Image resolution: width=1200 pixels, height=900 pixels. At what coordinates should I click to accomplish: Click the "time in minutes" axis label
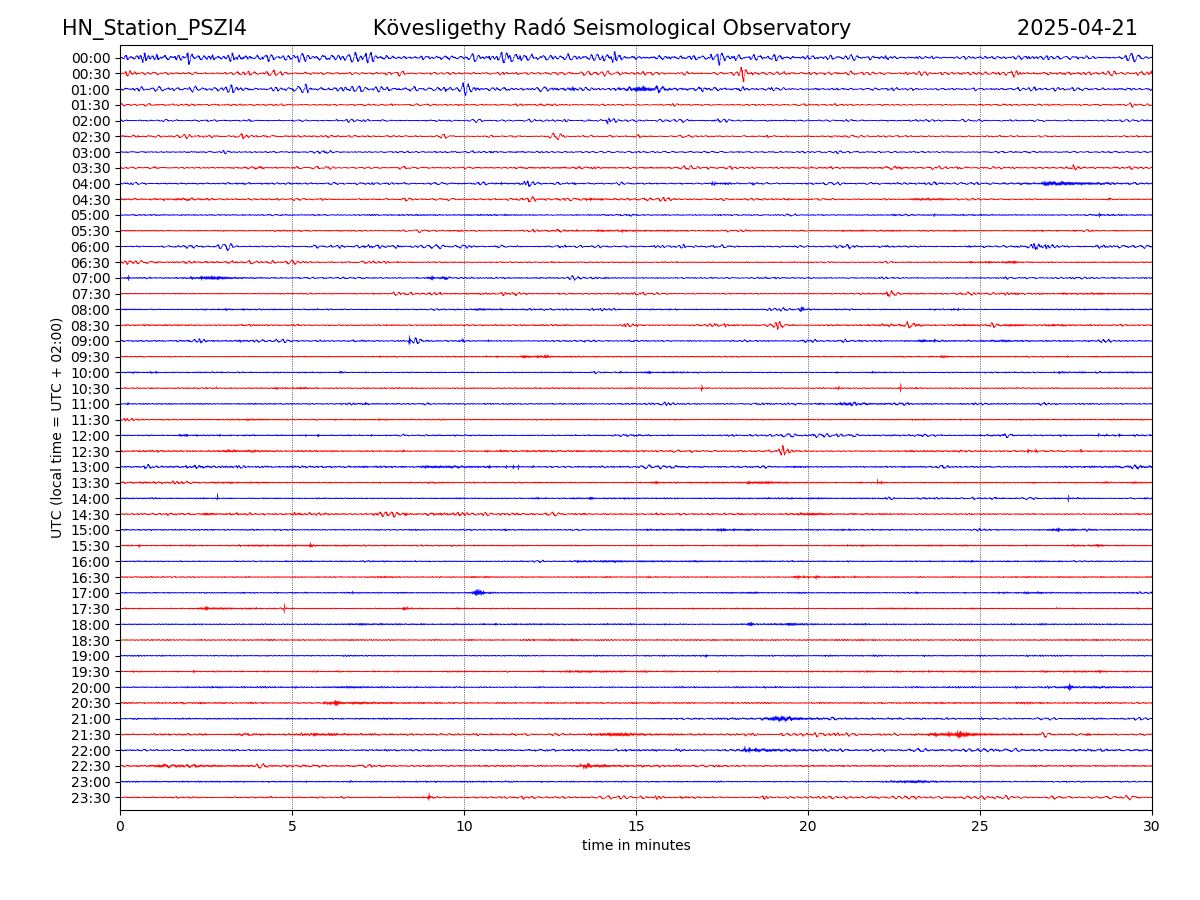coord(636,846)
